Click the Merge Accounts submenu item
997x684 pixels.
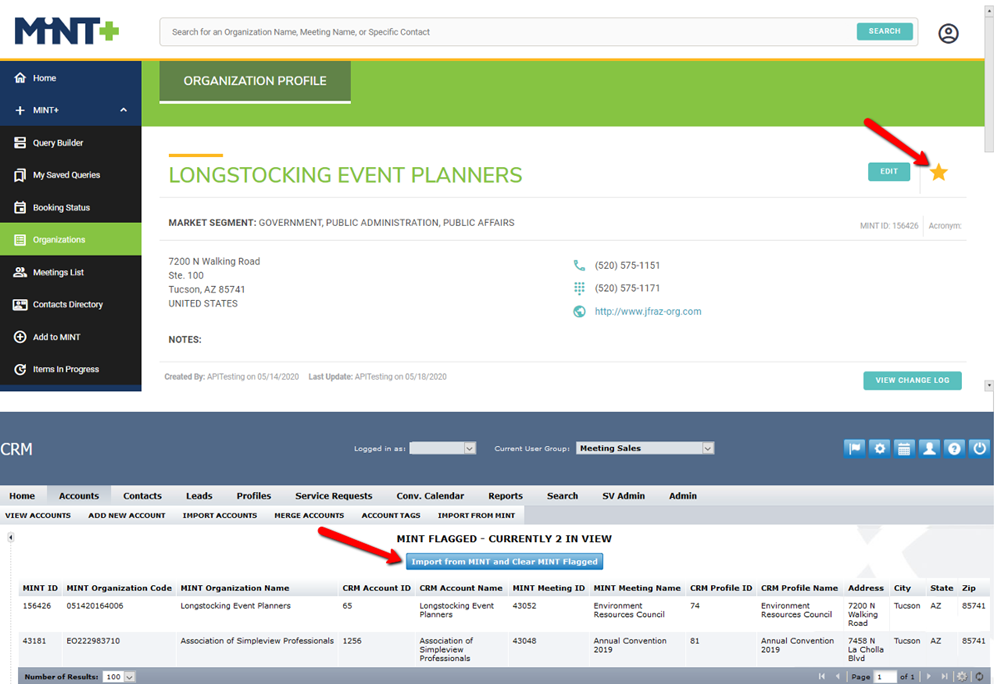pyautogui.click(x=309, y=516)
